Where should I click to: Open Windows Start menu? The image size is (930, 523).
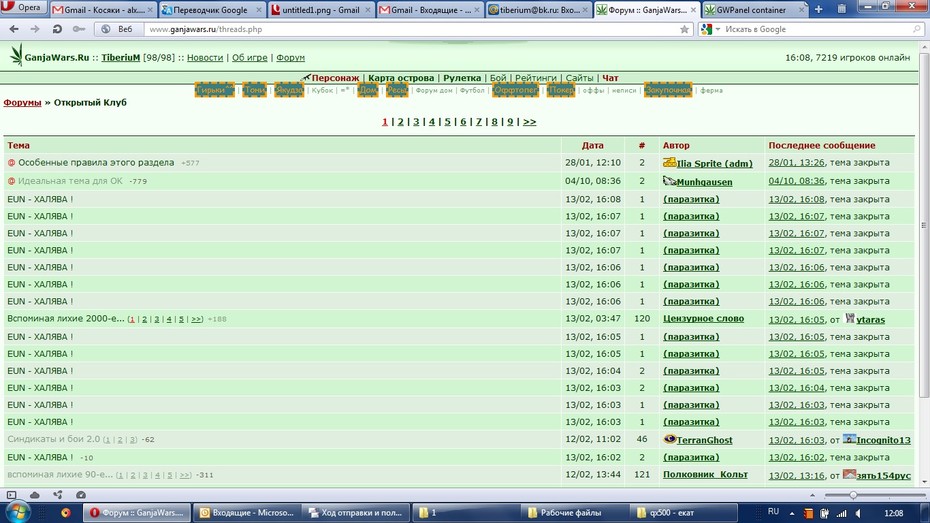[16, 512]
